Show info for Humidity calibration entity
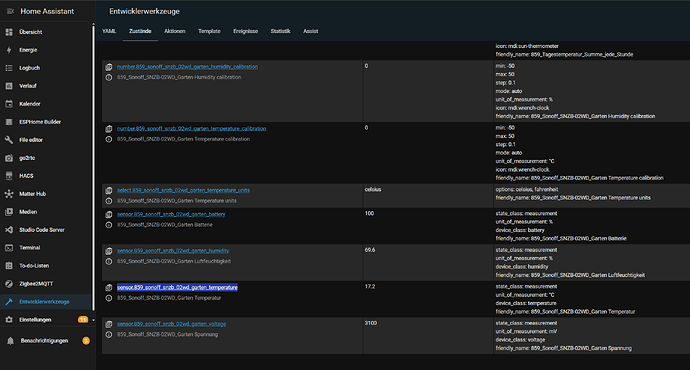 tap(109, 77)
